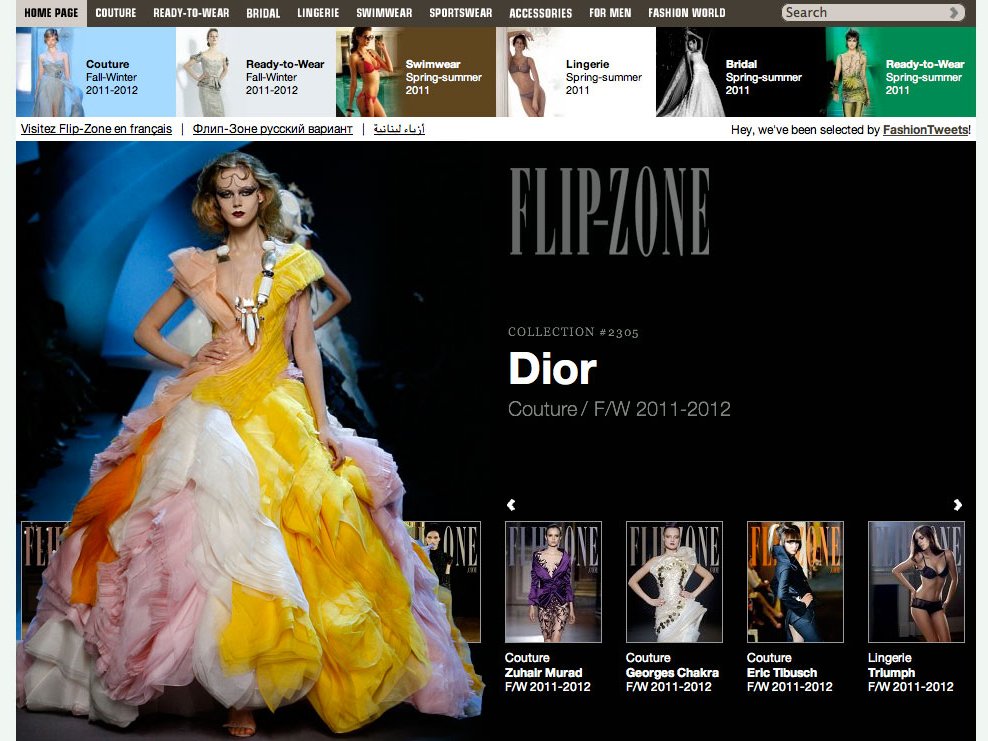
Task: Click the left carousel navigation arrow
Action: pos(511,505)
